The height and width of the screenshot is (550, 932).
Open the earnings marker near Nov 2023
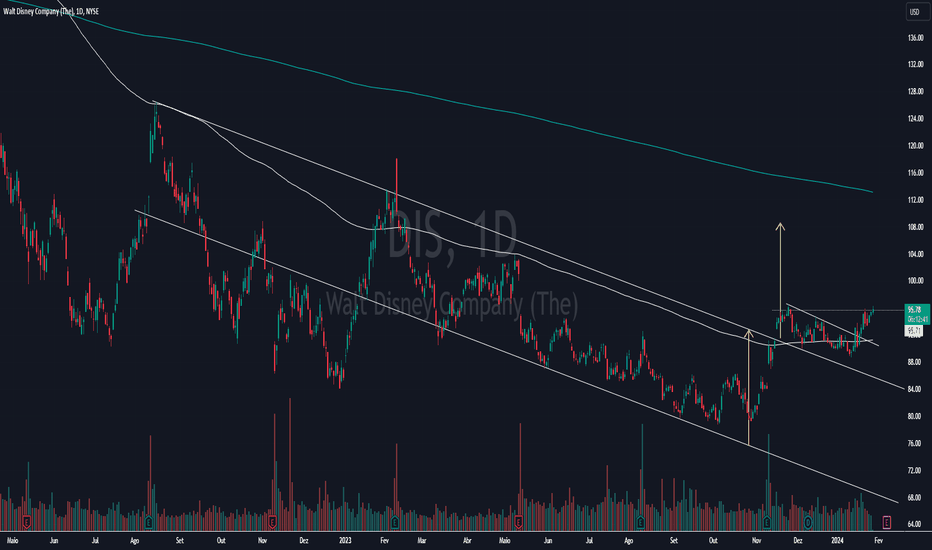coord(767,522)
